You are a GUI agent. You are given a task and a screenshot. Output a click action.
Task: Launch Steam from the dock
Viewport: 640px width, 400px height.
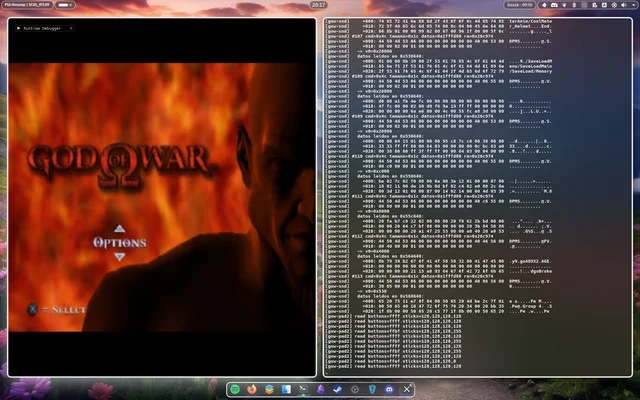point(338,389)
